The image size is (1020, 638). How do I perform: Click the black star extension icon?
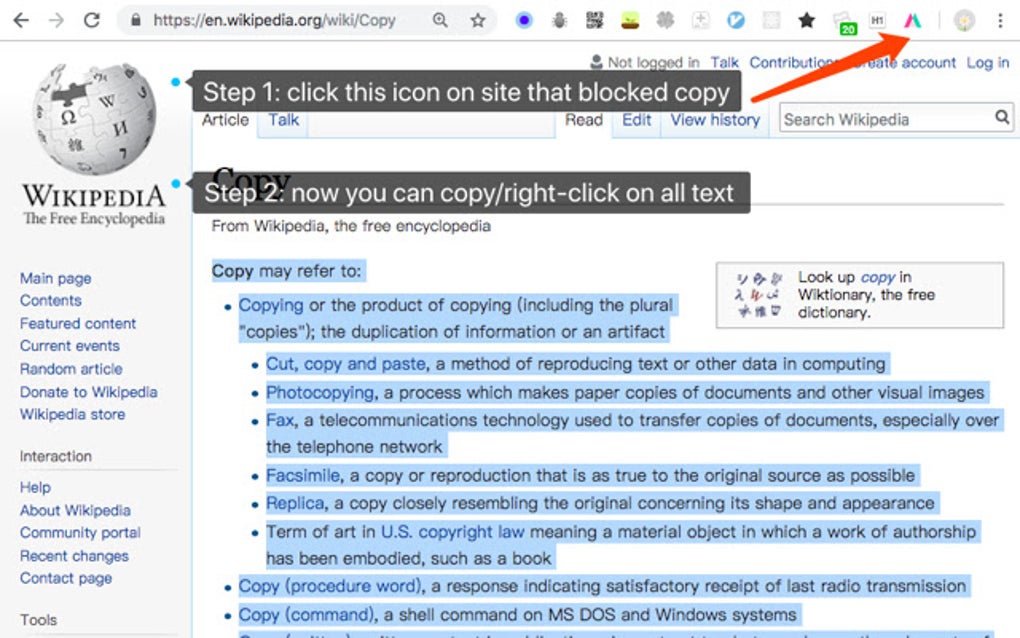[x=807, y=21]
